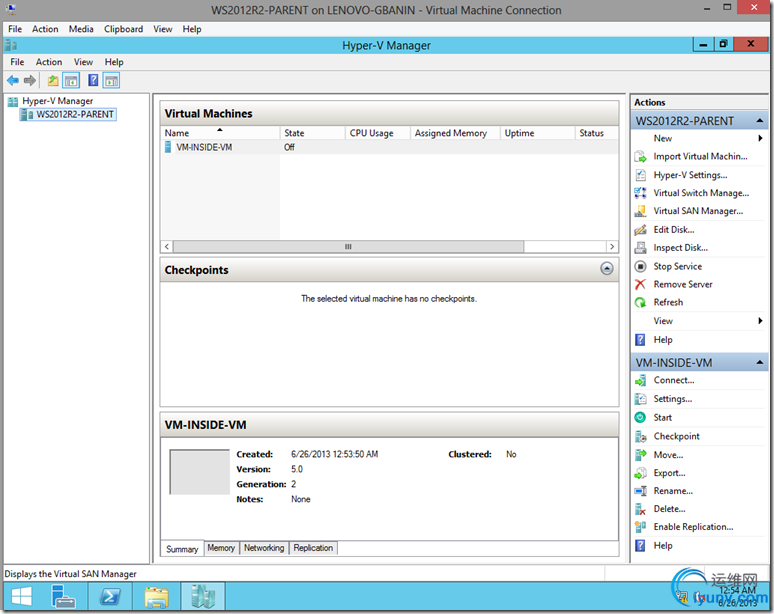774x614 pixels.
Task: Open Hyper-V Manager's View menu
Action: tap(83, 62)
